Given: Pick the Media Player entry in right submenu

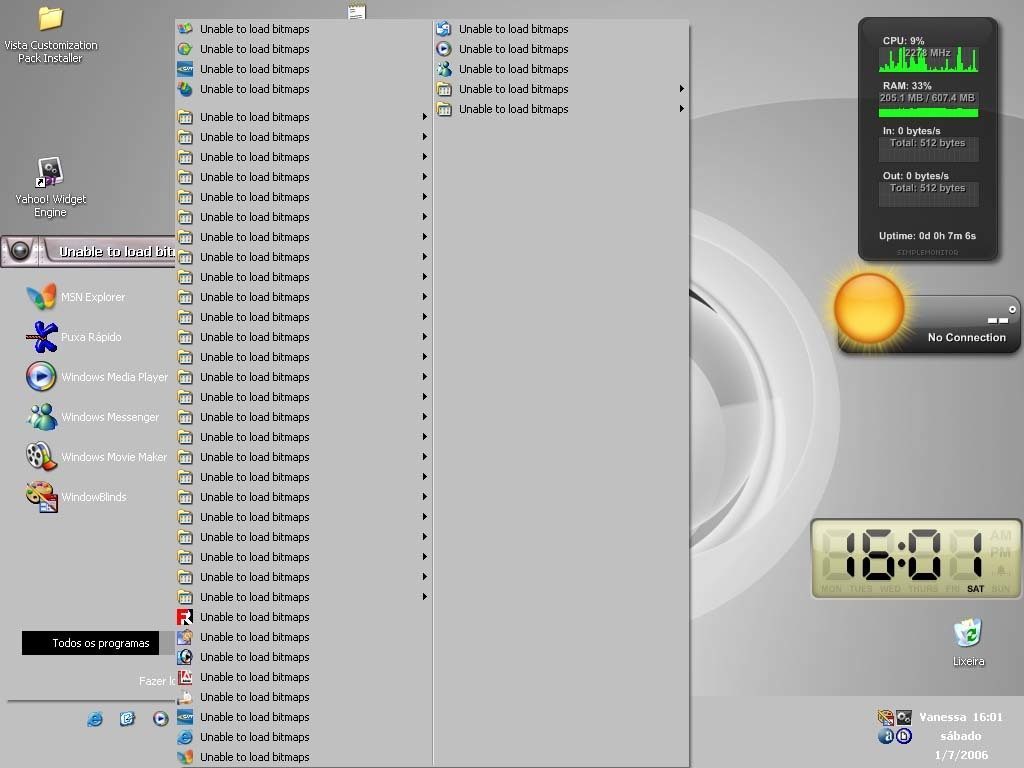Looking at the screenshot, I should tap(562, 49).
